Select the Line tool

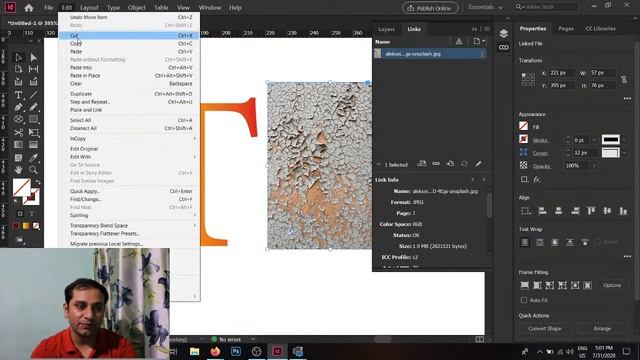[x=33, y=95]
